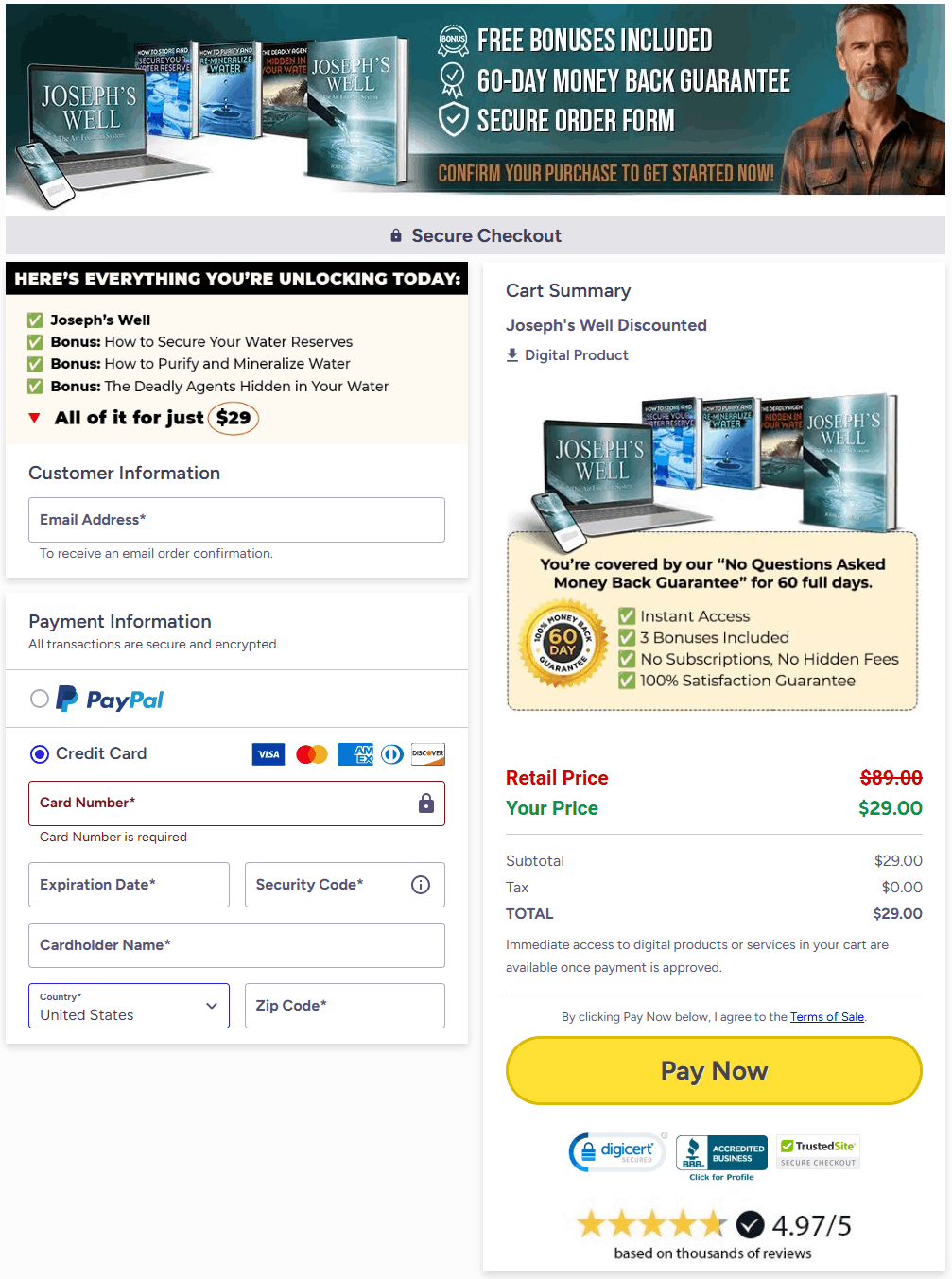Image resolution: width=952 pixels, height=1279 pixels.
Task: Click the Cardholder Name field
Action: pyautogui.click(x=236, y=945)
